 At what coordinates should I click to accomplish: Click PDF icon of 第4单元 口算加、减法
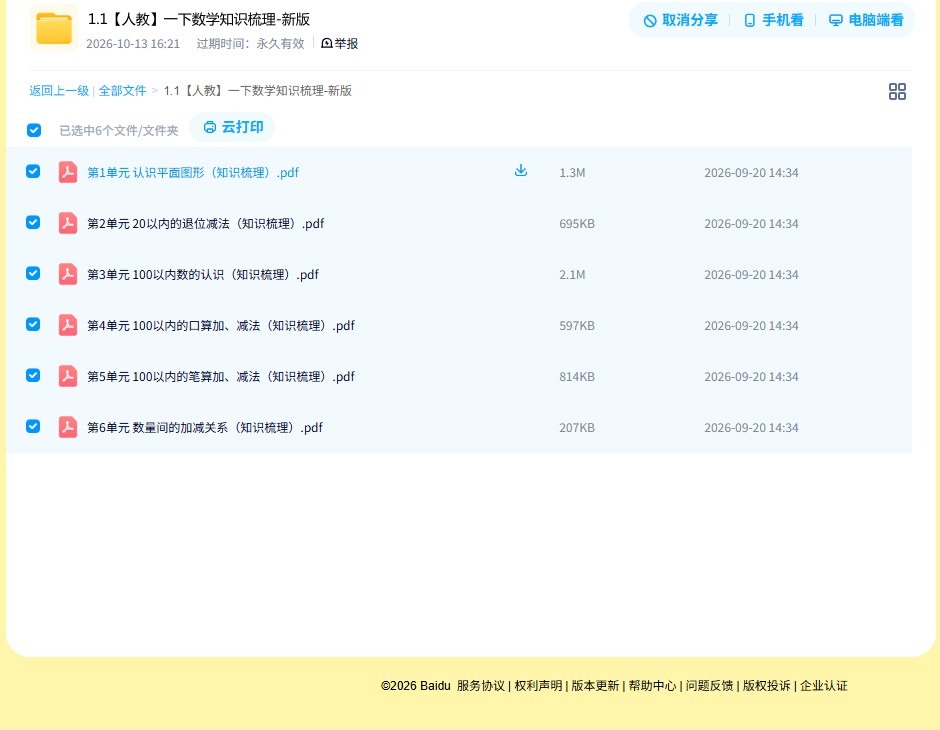(68, 325)
